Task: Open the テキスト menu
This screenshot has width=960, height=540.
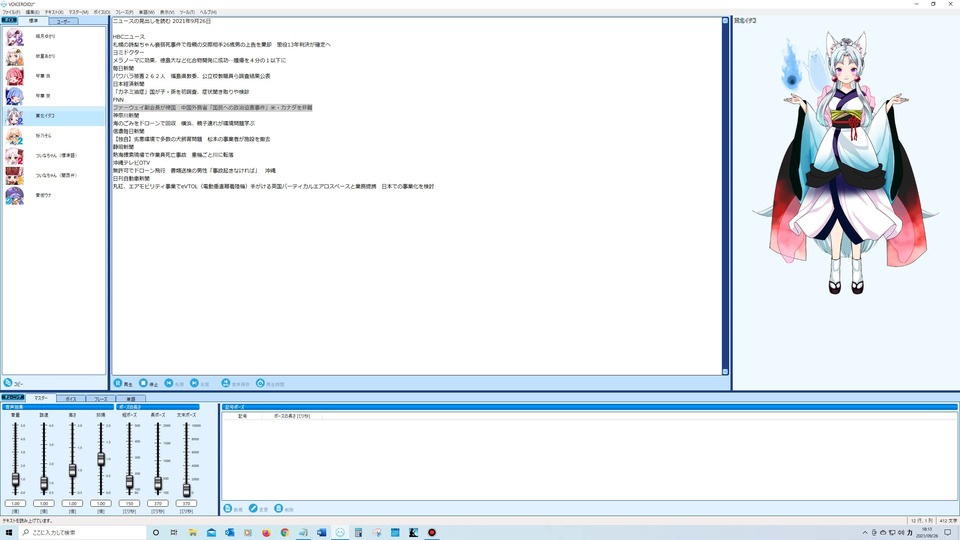Action: pyautogui.click(x=54, y=12)
